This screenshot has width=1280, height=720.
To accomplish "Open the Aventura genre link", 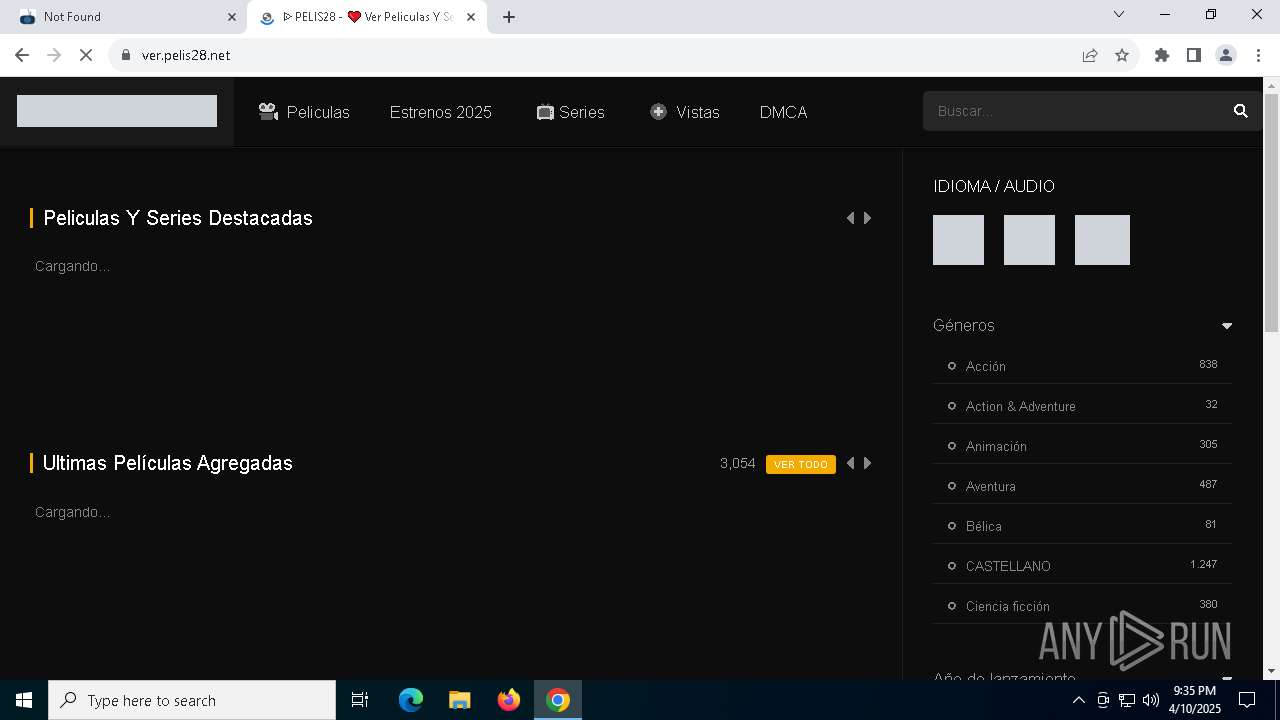I will 991,486.
